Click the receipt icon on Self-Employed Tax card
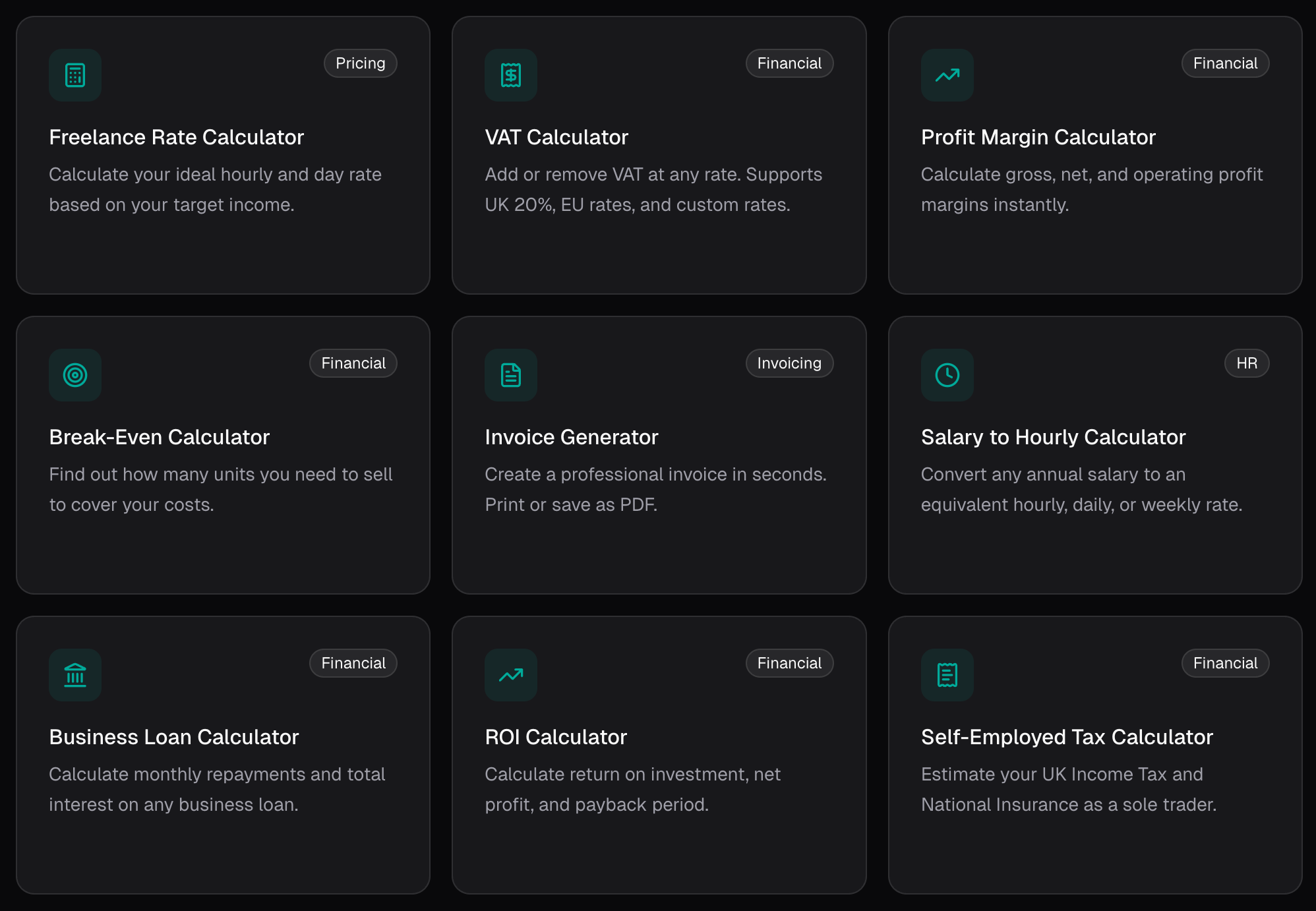The image size is (1316, 911). click(947, 675)
